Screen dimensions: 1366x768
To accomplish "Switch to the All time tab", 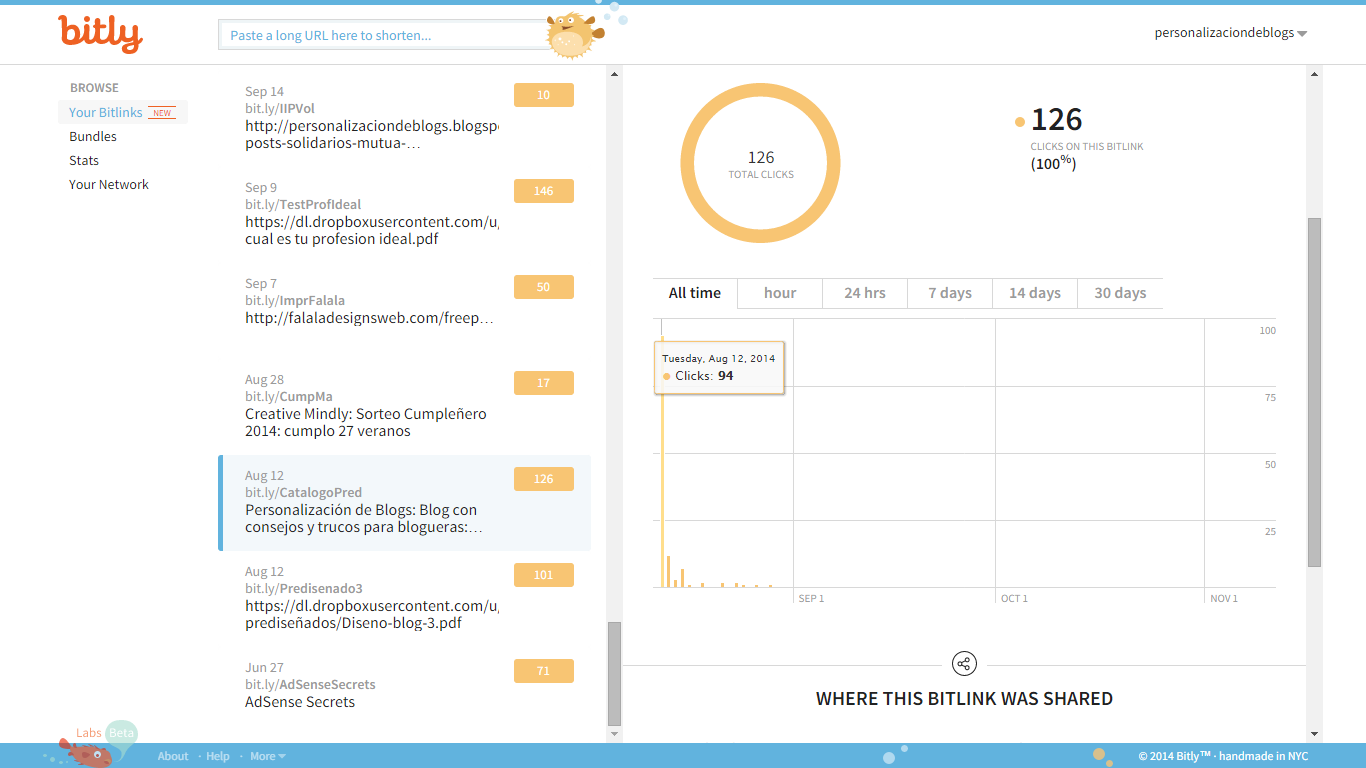I will point(695,293).
